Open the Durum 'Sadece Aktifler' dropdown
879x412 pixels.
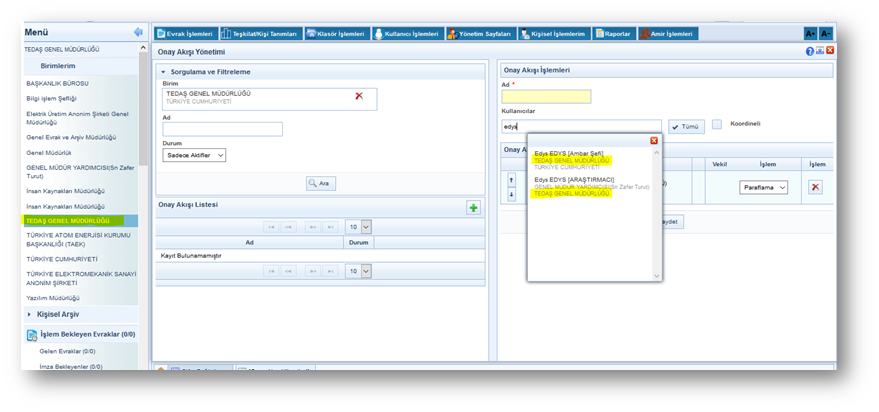point(194,155)
